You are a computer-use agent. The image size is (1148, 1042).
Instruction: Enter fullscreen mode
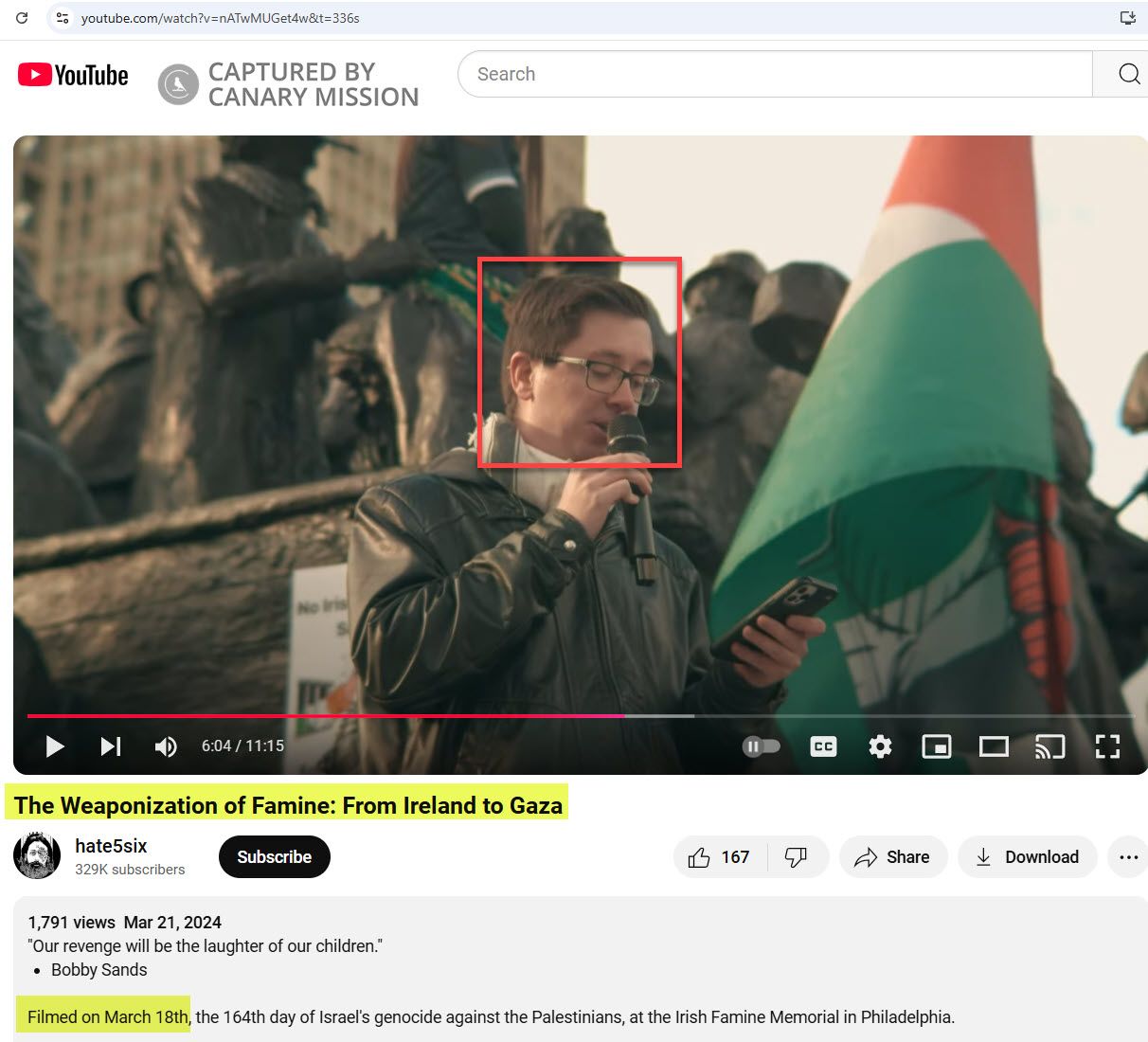pyautogui.click(x=1106, y=746)
